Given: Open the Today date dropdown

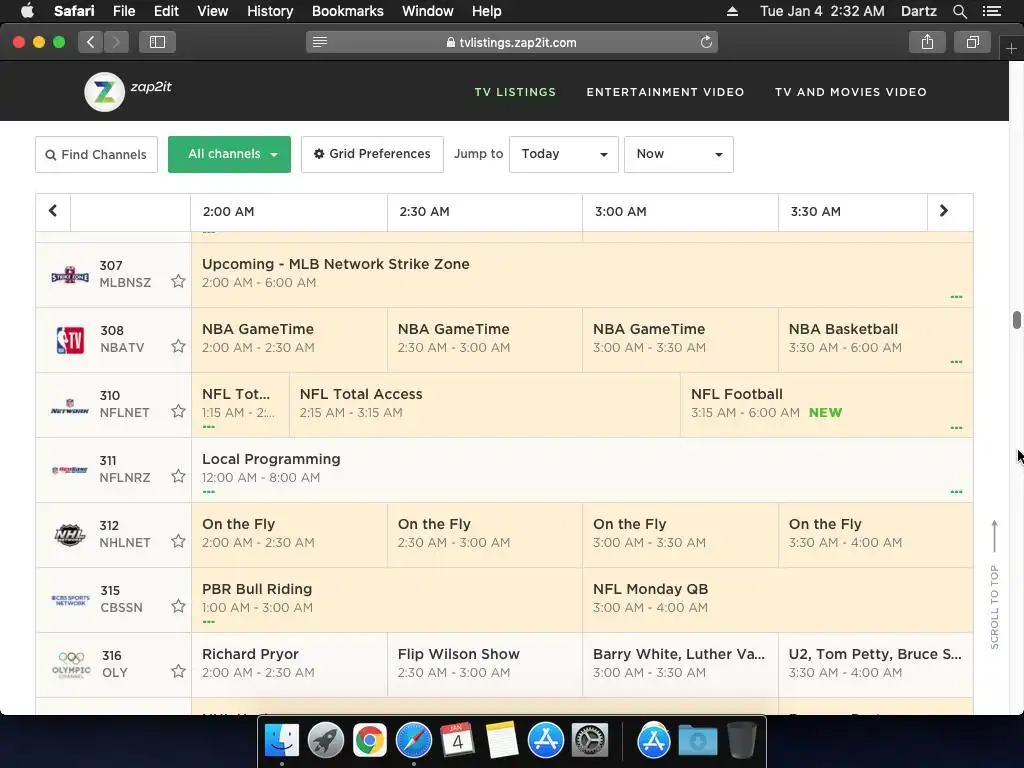Looking at the screenshot, I should 564,154.
